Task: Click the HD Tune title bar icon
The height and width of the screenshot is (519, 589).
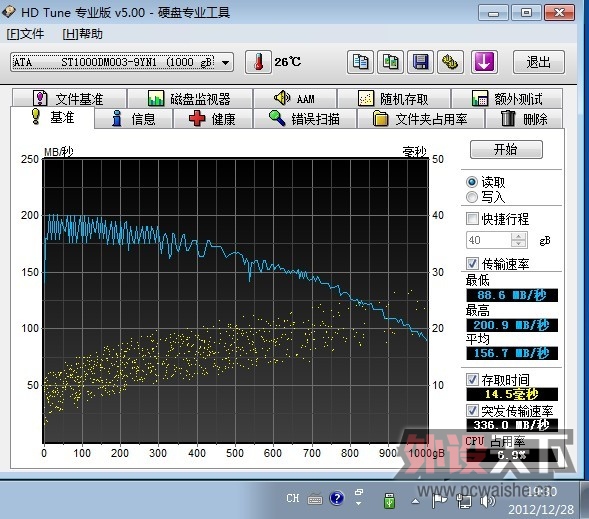Action: pos(8,12)
